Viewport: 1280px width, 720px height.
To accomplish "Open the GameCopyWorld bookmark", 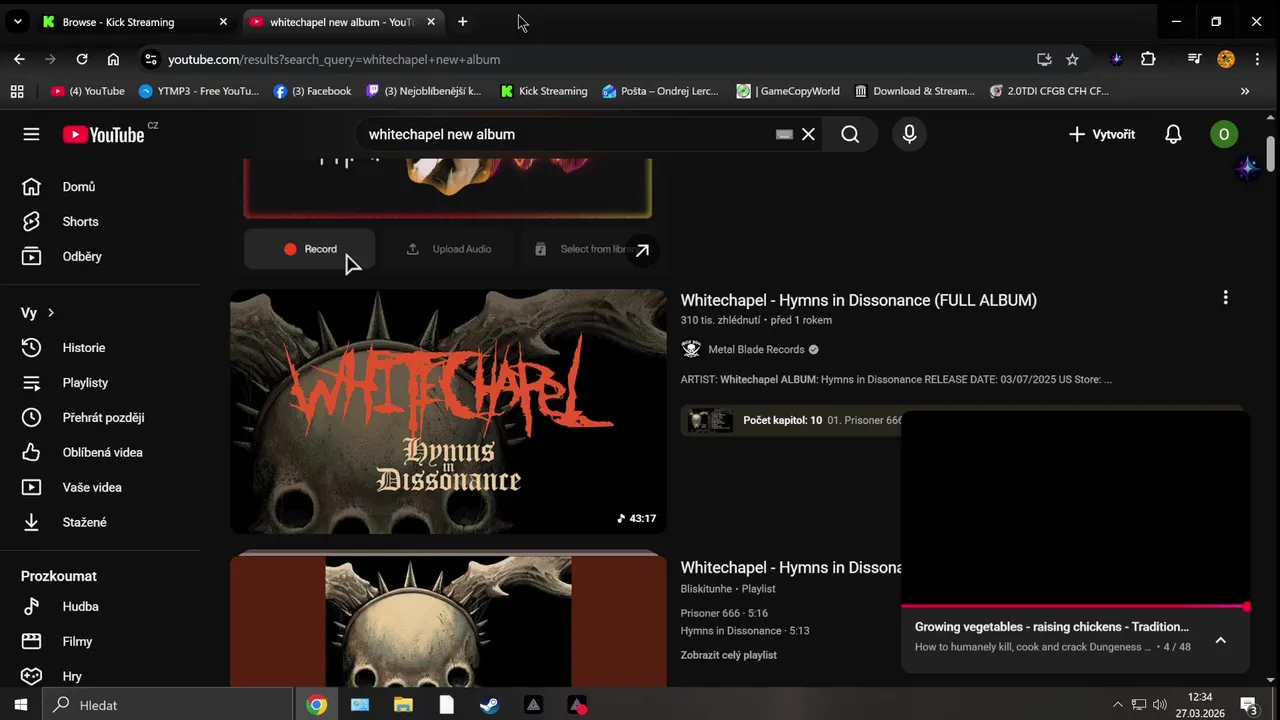I will (788, 91).
